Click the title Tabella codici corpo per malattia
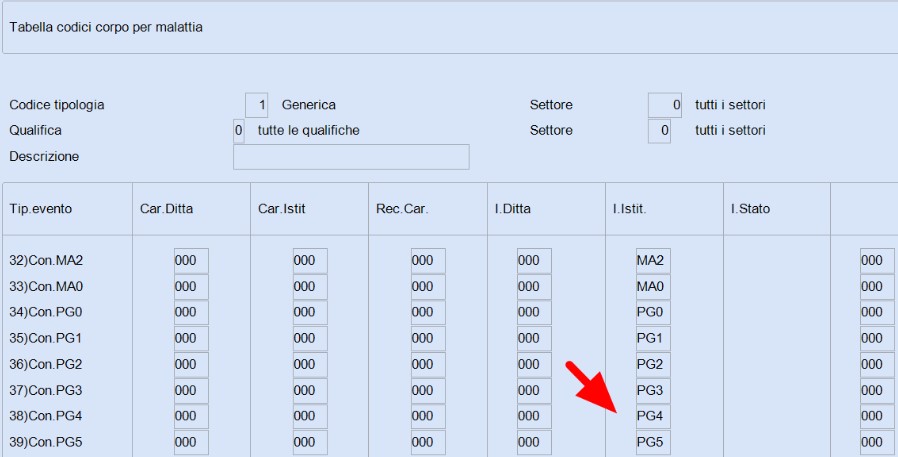898x457 pixels. [106, 27]
